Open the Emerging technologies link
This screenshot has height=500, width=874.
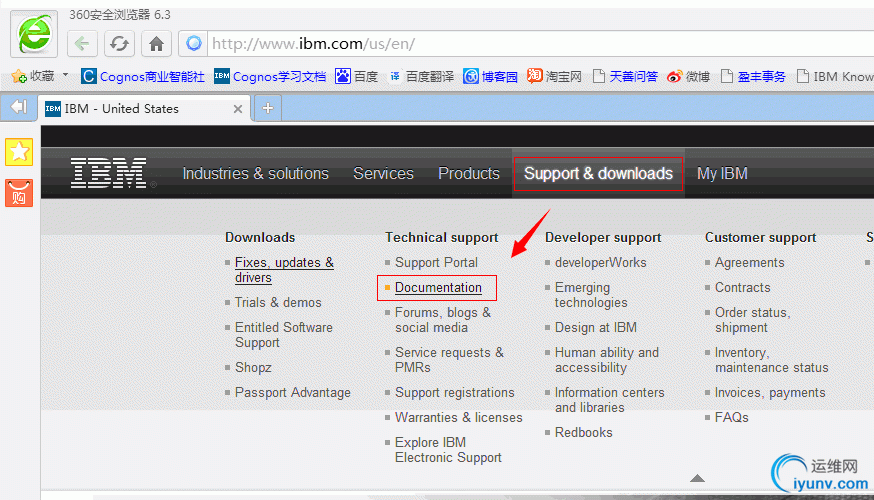click(x=591, y=295)
